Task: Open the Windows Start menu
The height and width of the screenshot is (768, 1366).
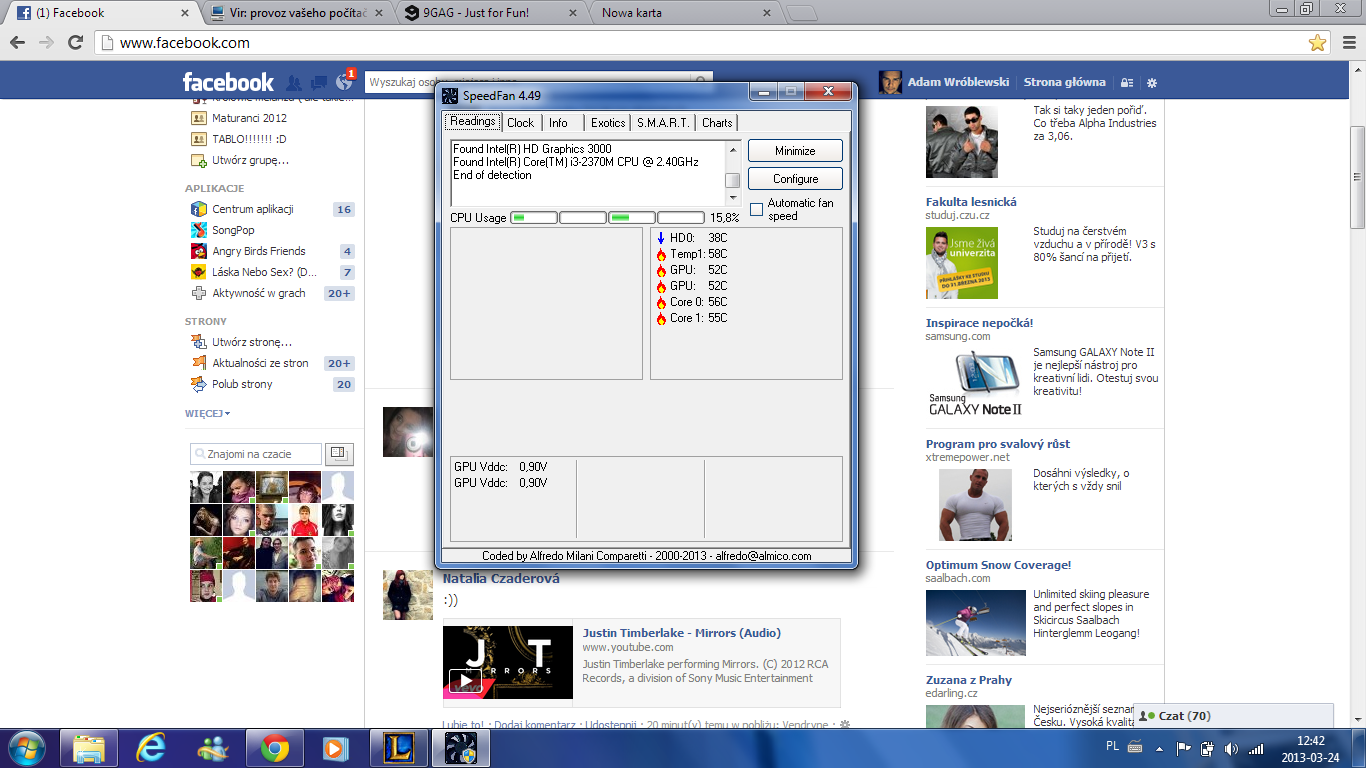Action: [x=27, y=748]
